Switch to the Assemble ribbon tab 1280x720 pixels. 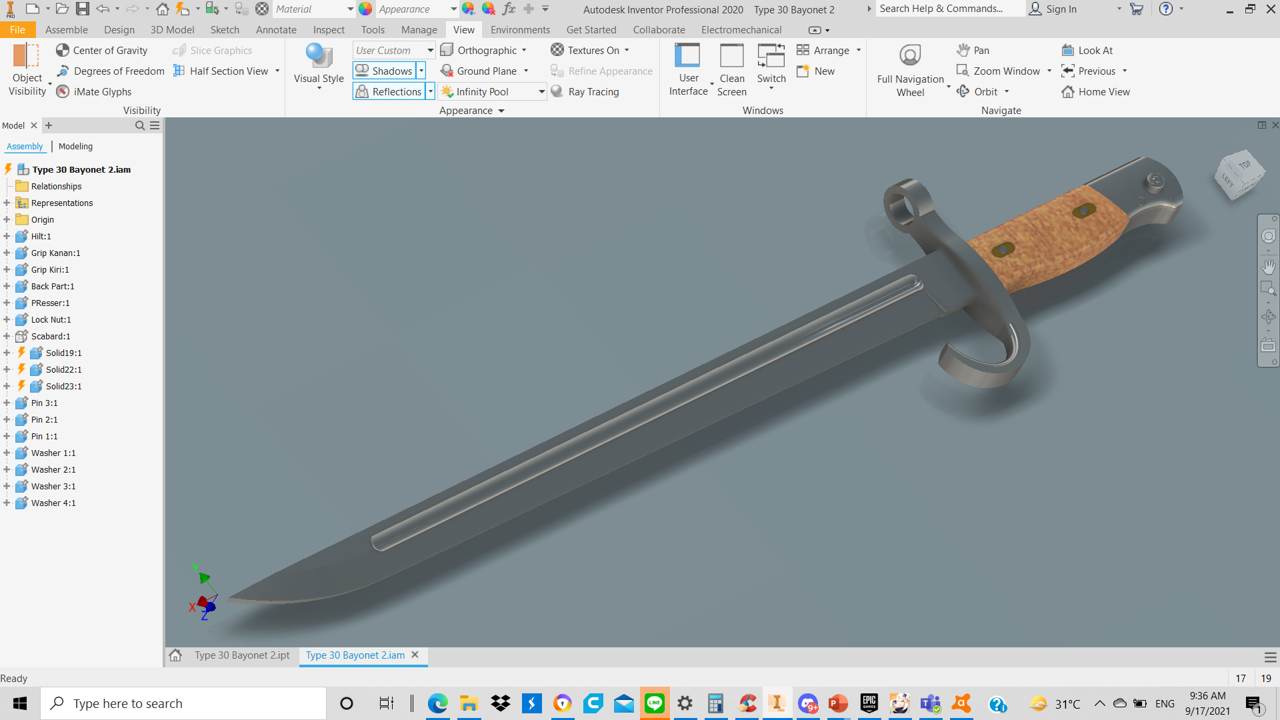coord(67,30)
